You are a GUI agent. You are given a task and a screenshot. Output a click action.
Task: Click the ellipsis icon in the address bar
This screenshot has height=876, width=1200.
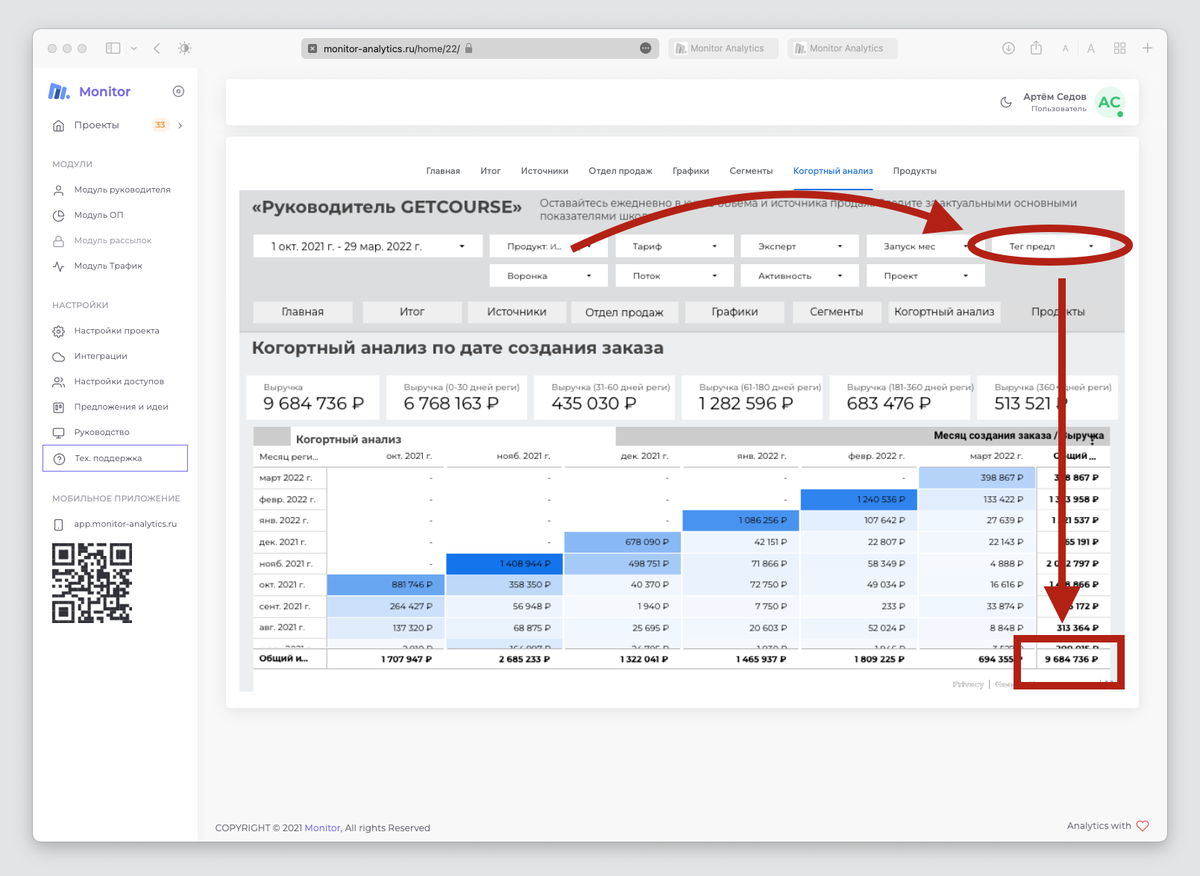(645, 48)
